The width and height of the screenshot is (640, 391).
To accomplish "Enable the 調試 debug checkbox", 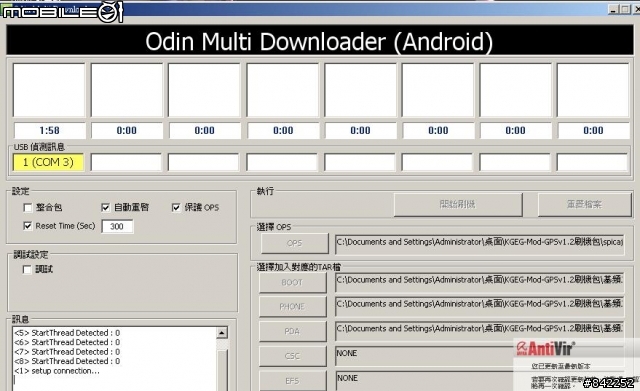I will point(27,269).
